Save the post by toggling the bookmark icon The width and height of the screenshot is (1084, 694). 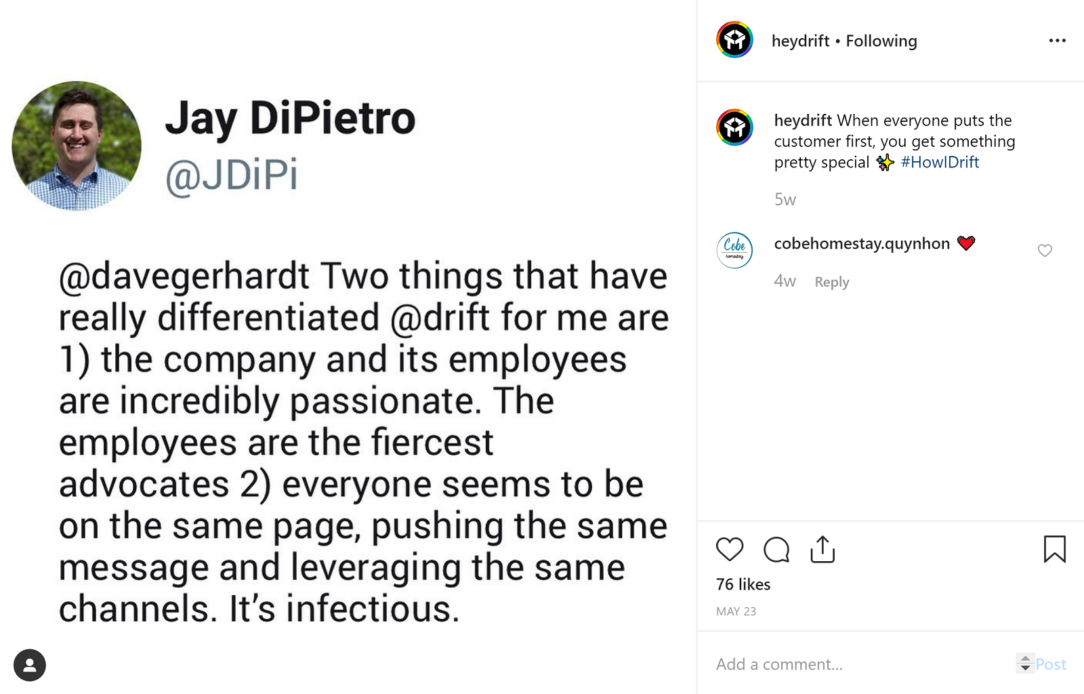(x=1055, y=547)
